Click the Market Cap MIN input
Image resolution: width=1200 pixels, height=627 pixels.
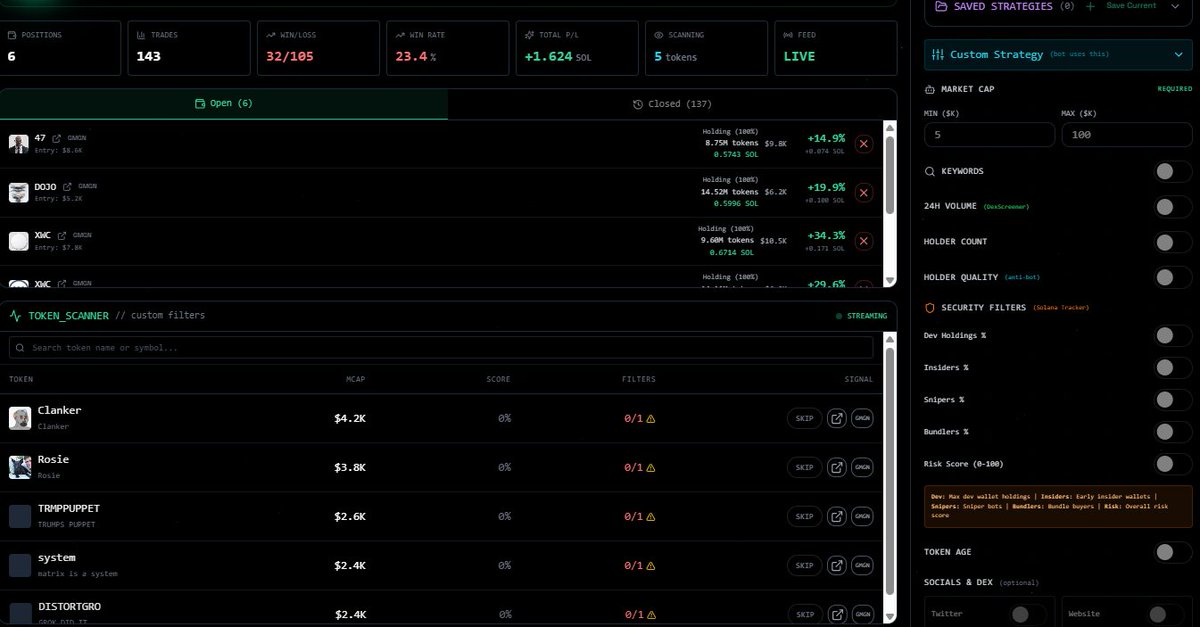click(989, 134)
